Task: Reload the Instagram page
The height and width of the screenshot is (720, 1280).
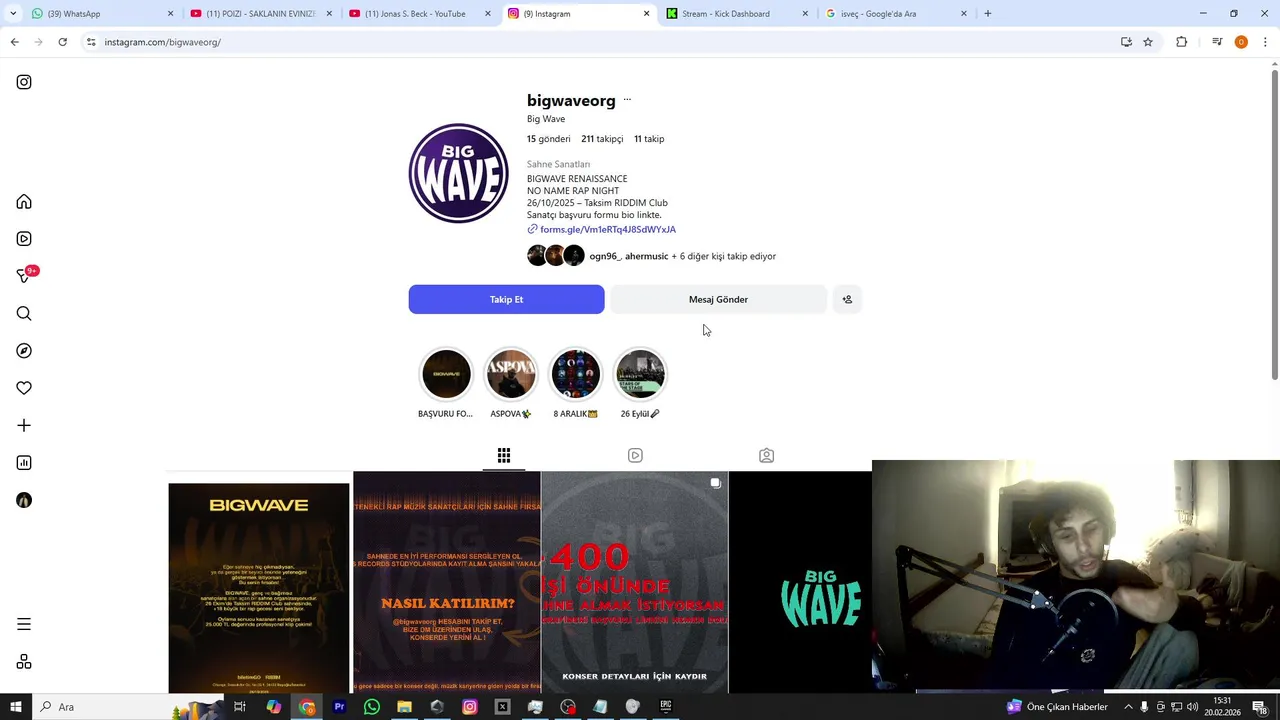Action: 62,42
